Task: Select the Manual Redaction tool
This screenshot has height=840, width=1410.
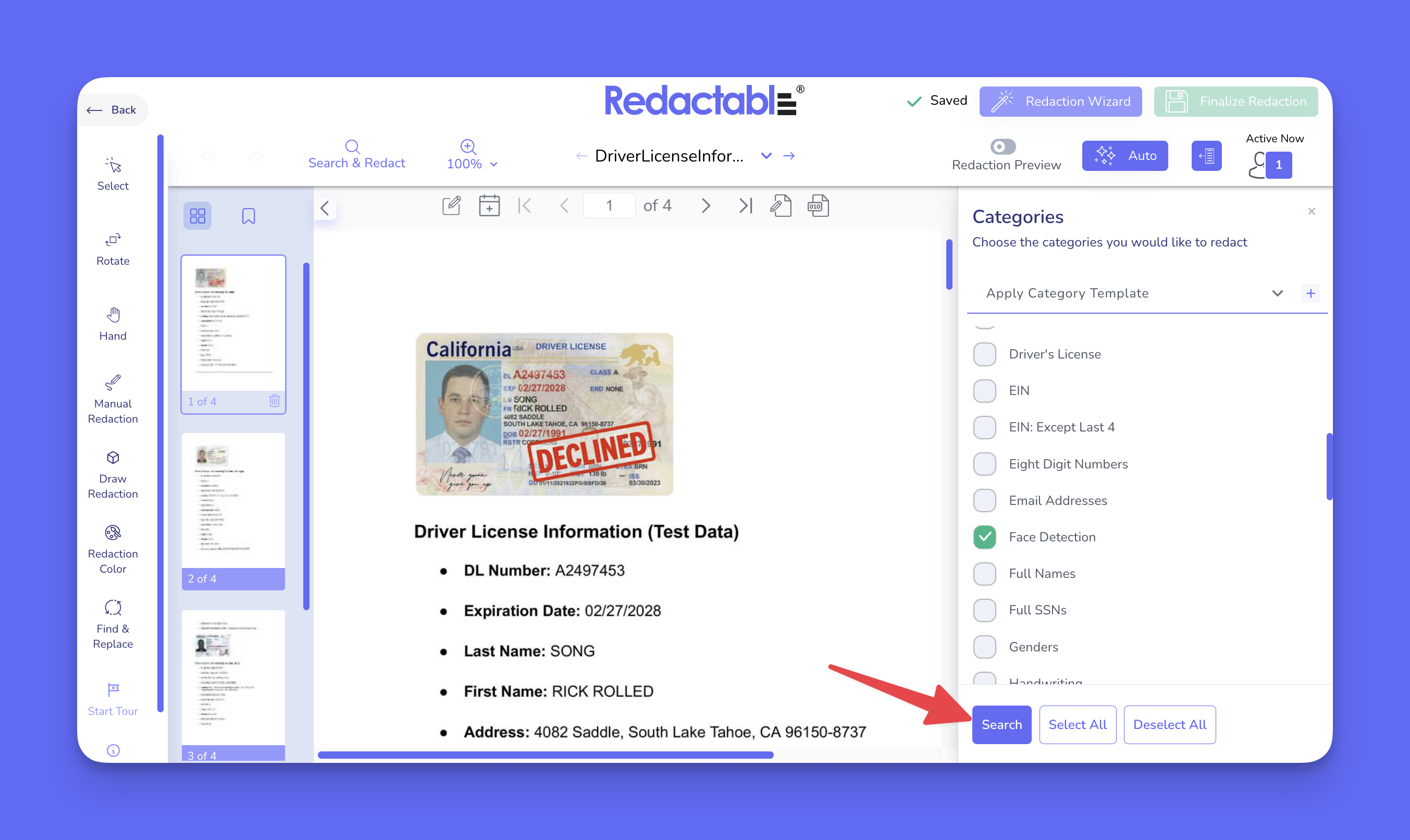Action: 113,399
